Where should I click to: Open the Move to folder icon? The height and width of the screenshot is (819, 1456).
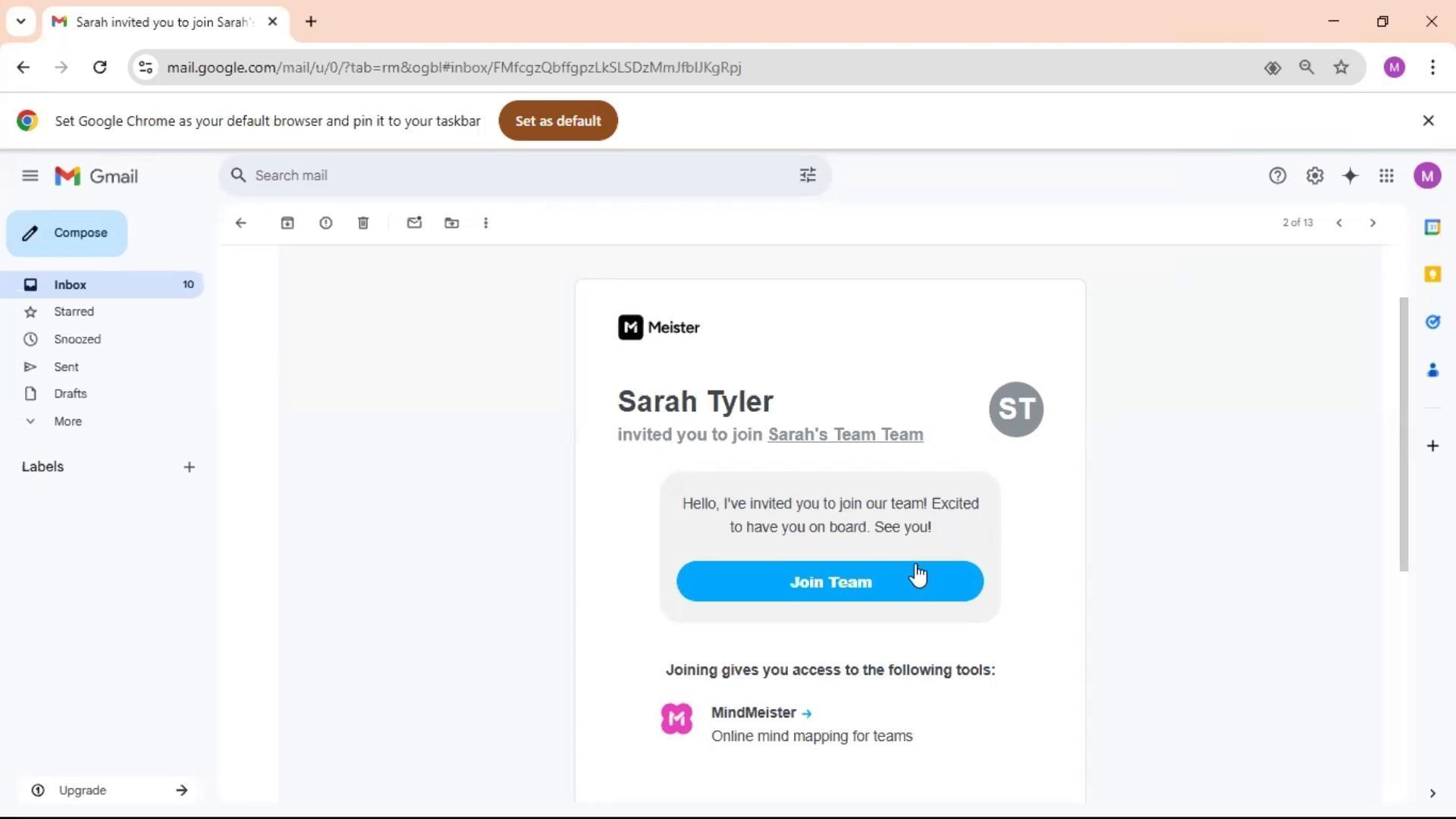452,223
